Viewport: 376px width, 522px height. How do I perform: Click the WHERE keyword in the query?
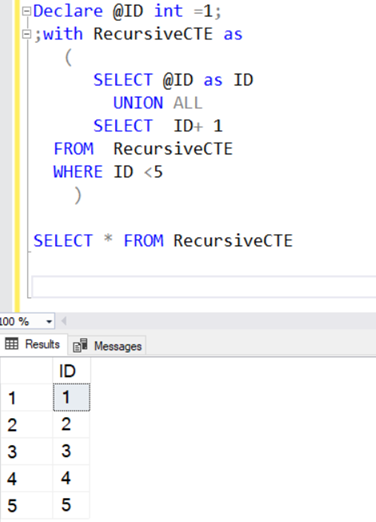click(x=78, y=172)
